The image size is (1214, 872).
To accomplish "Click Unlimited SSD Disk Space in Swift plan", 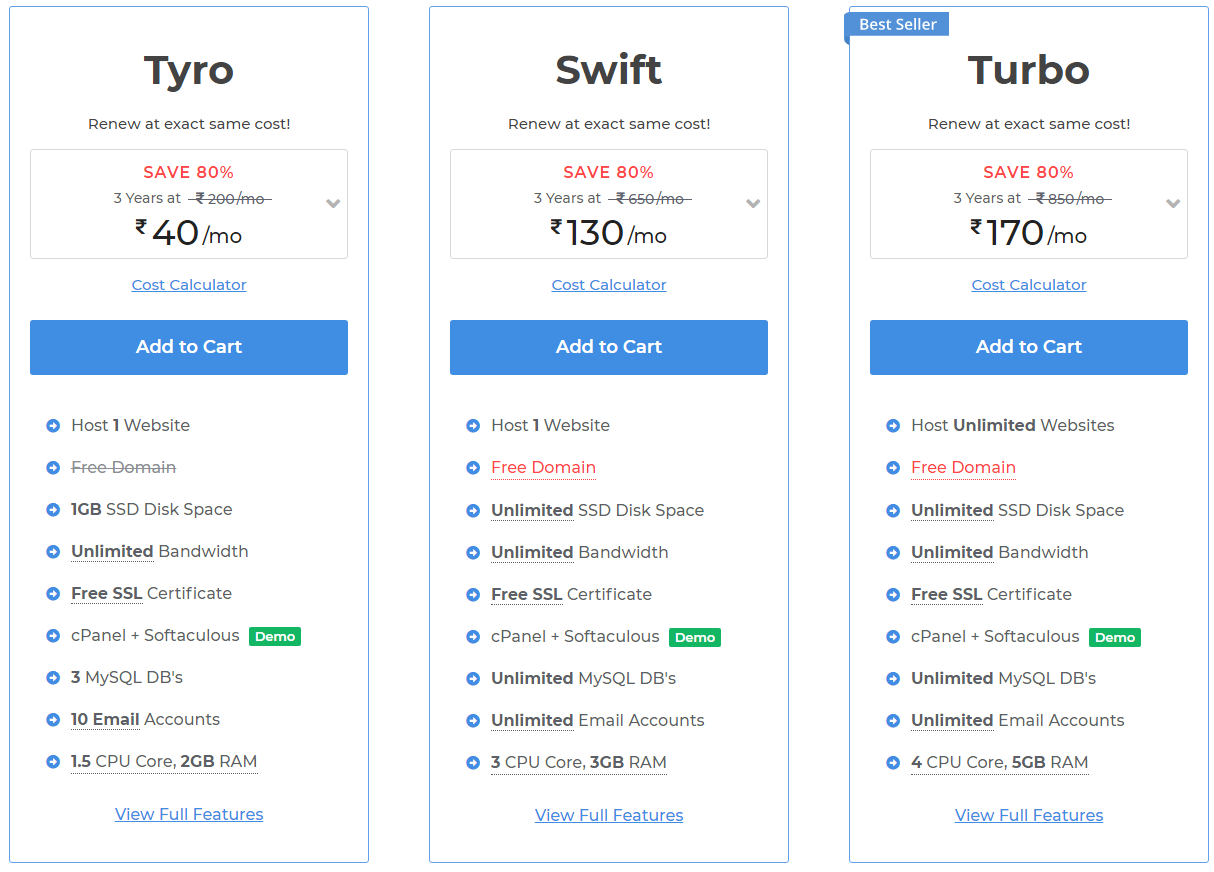I will click(x=597, y=510).
